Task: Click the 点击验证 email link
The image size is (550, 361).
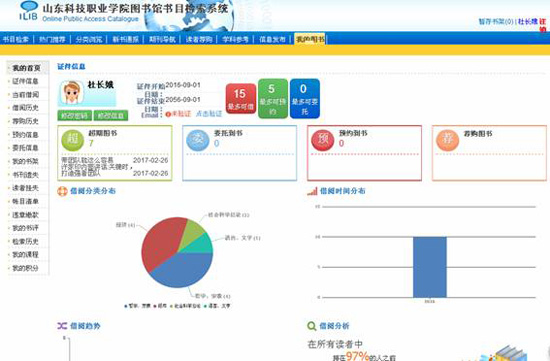Action: click(x=209, y=114)
